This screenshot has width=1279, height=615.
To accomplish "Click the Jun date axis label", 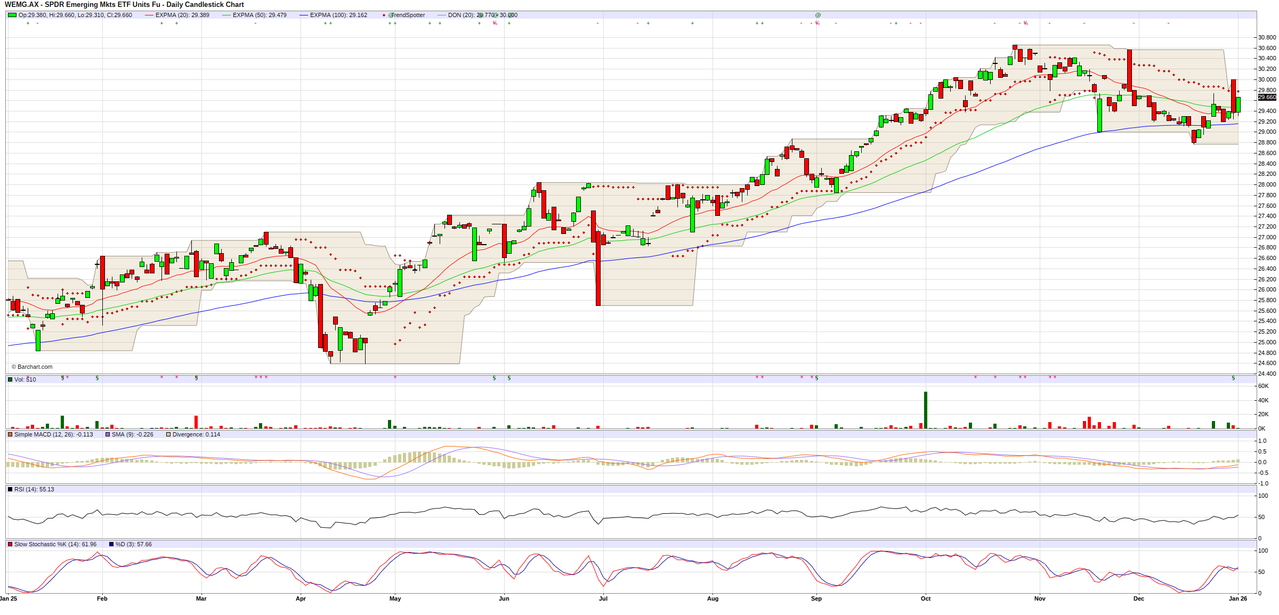I will (x=504, y=597).
